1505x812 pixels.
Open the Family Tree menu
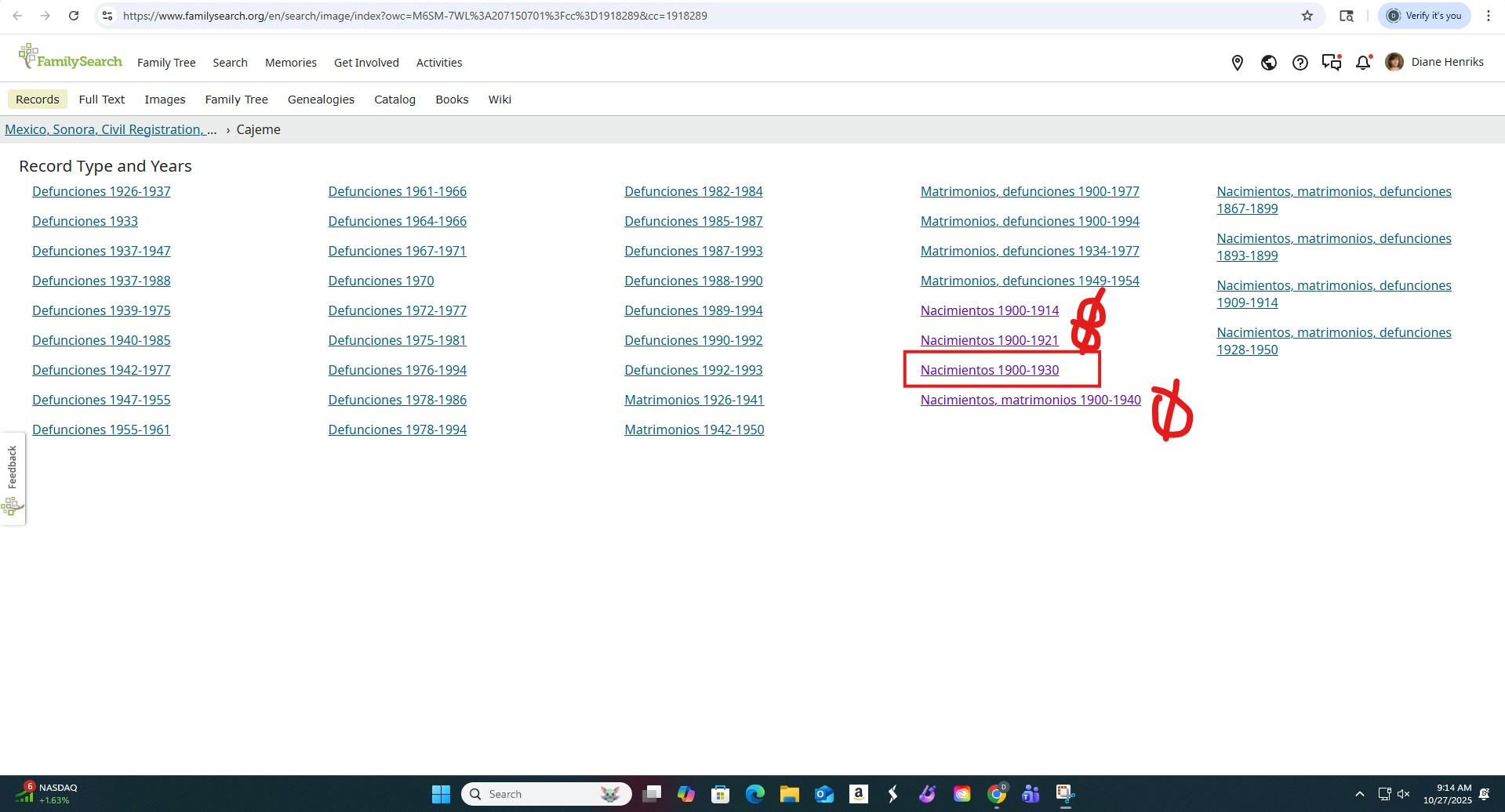(x=165, y=63)
